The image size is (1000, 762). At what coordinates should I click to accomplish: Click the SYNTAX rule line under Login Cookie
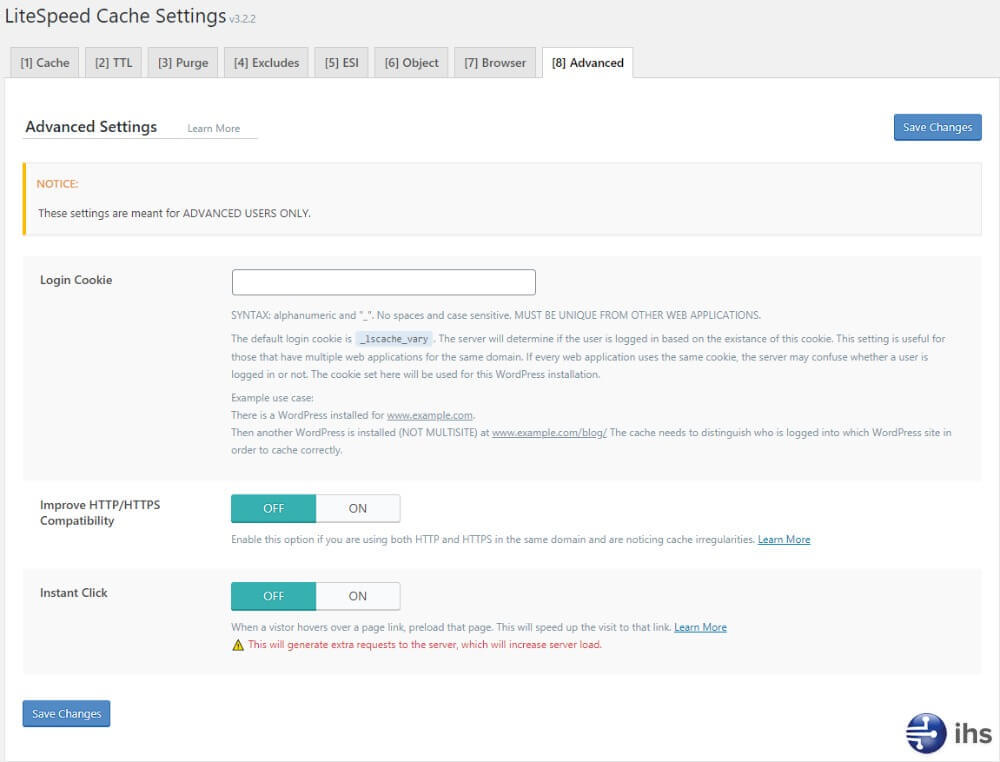pyautogui.click(x=496, y=315)
